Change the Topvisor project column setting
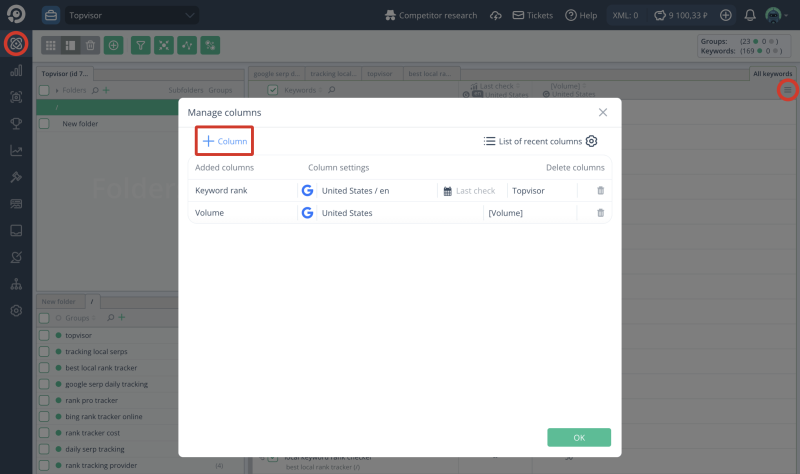 (542, 190)
